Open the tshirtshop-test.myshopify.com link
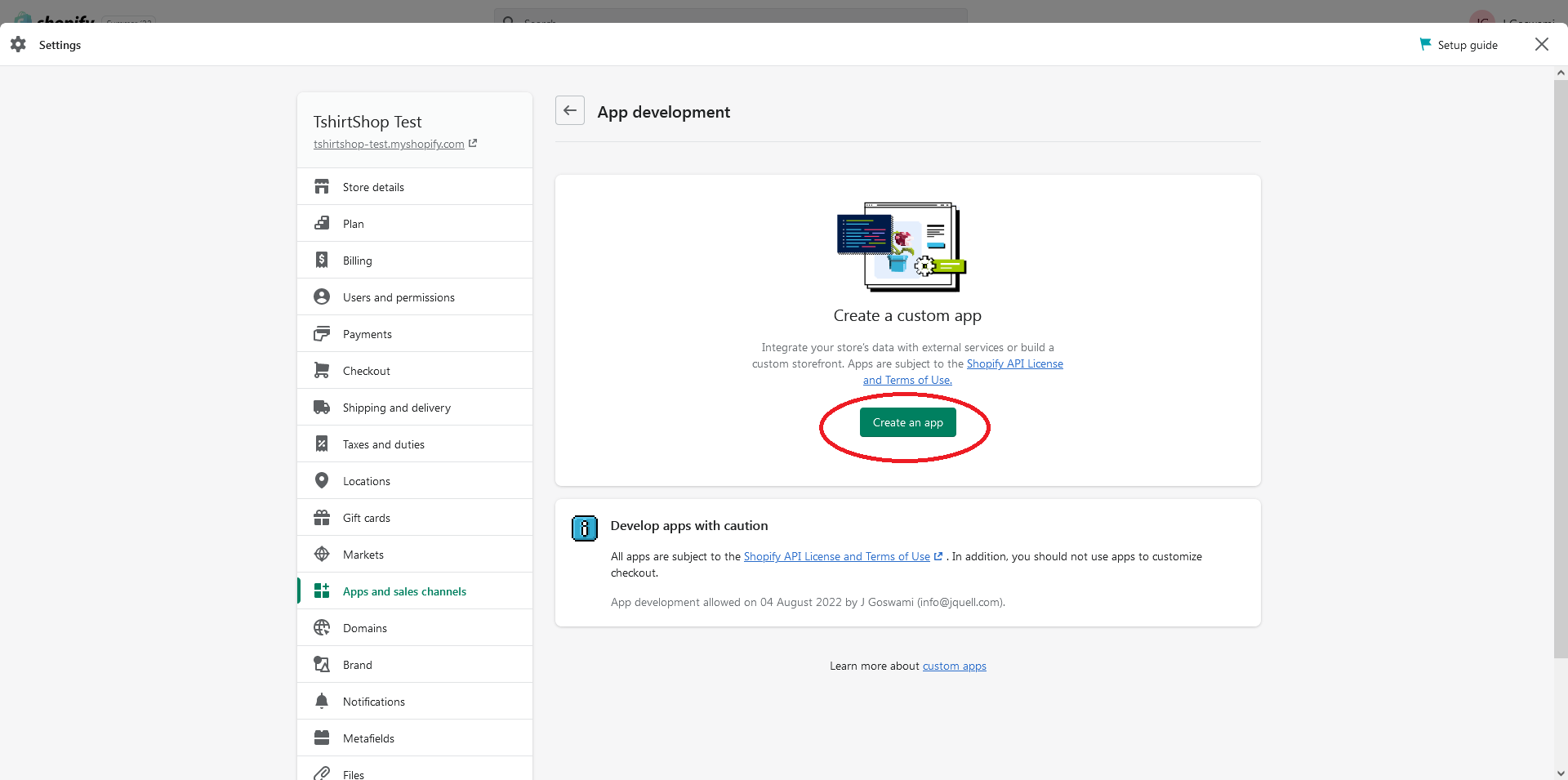The width and height of the screenshot is (1568, 780). click(x=389, y=144)
